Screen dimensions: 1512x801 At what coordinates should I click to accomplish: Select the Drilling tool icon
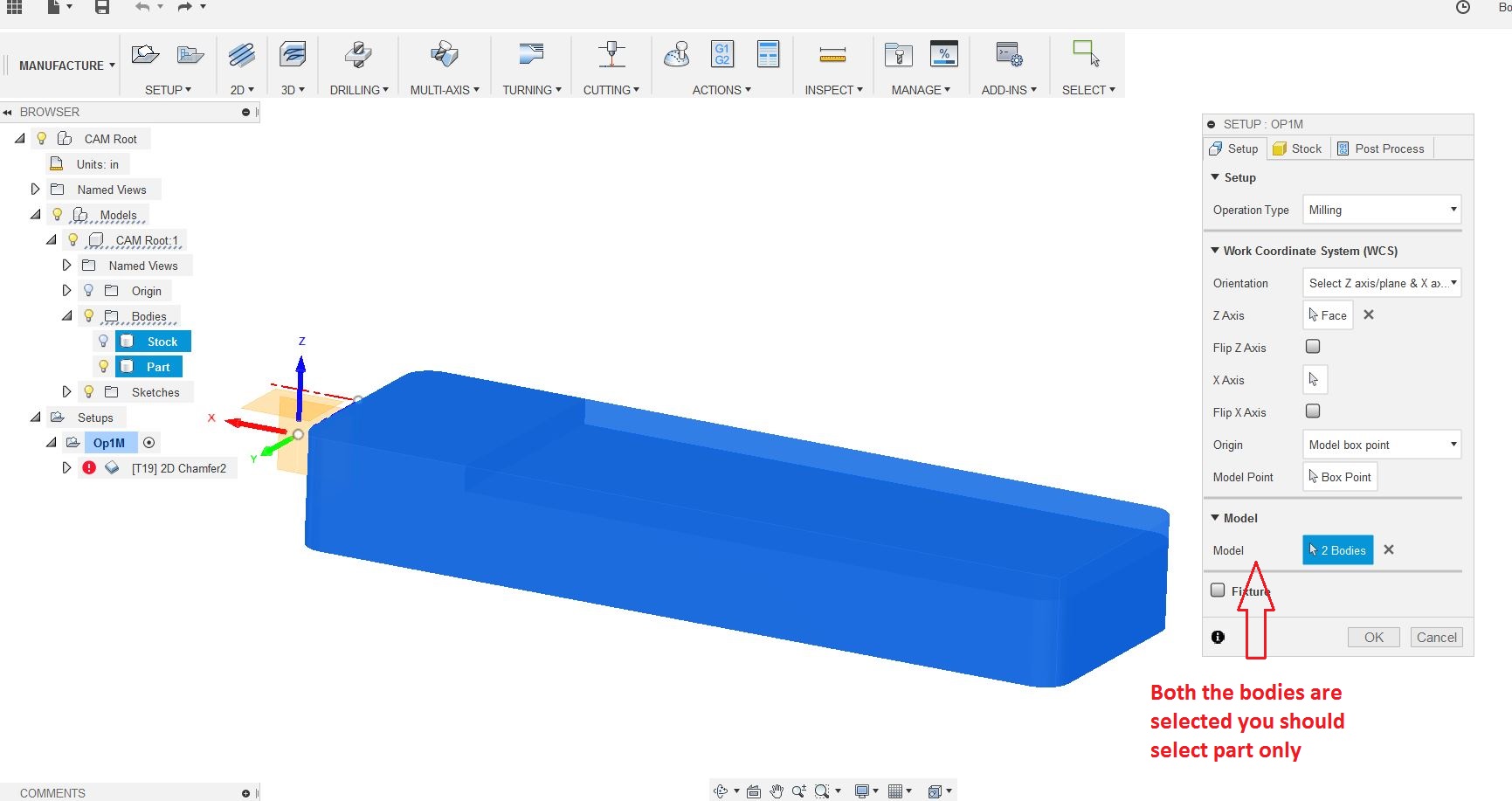tap(358, 52)
